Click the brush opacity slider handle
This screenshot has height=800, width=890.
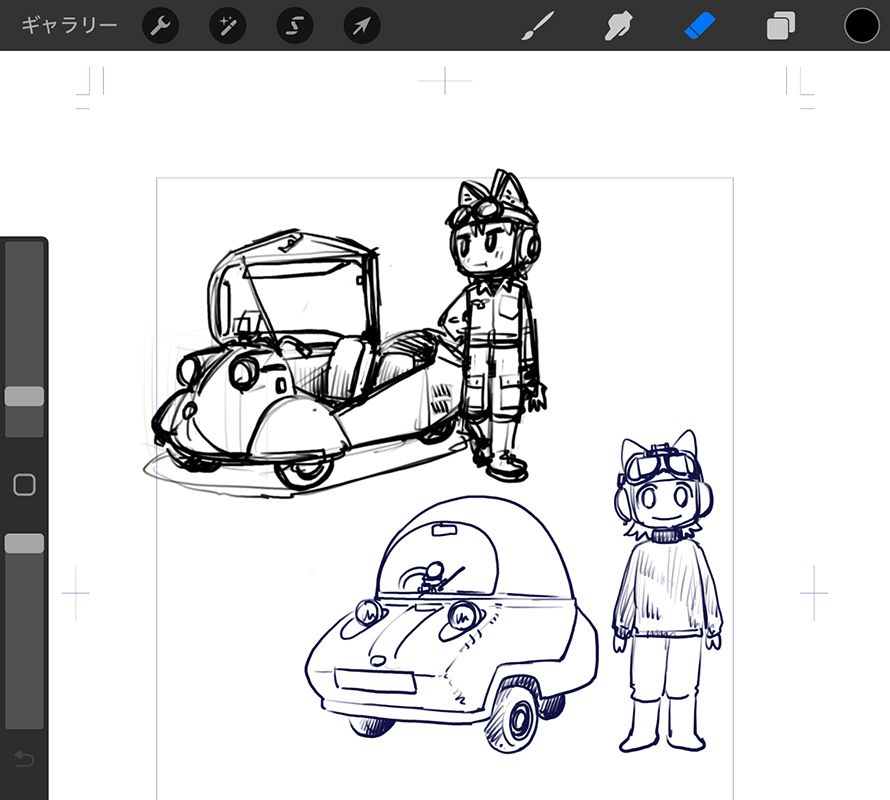point(24,543)
